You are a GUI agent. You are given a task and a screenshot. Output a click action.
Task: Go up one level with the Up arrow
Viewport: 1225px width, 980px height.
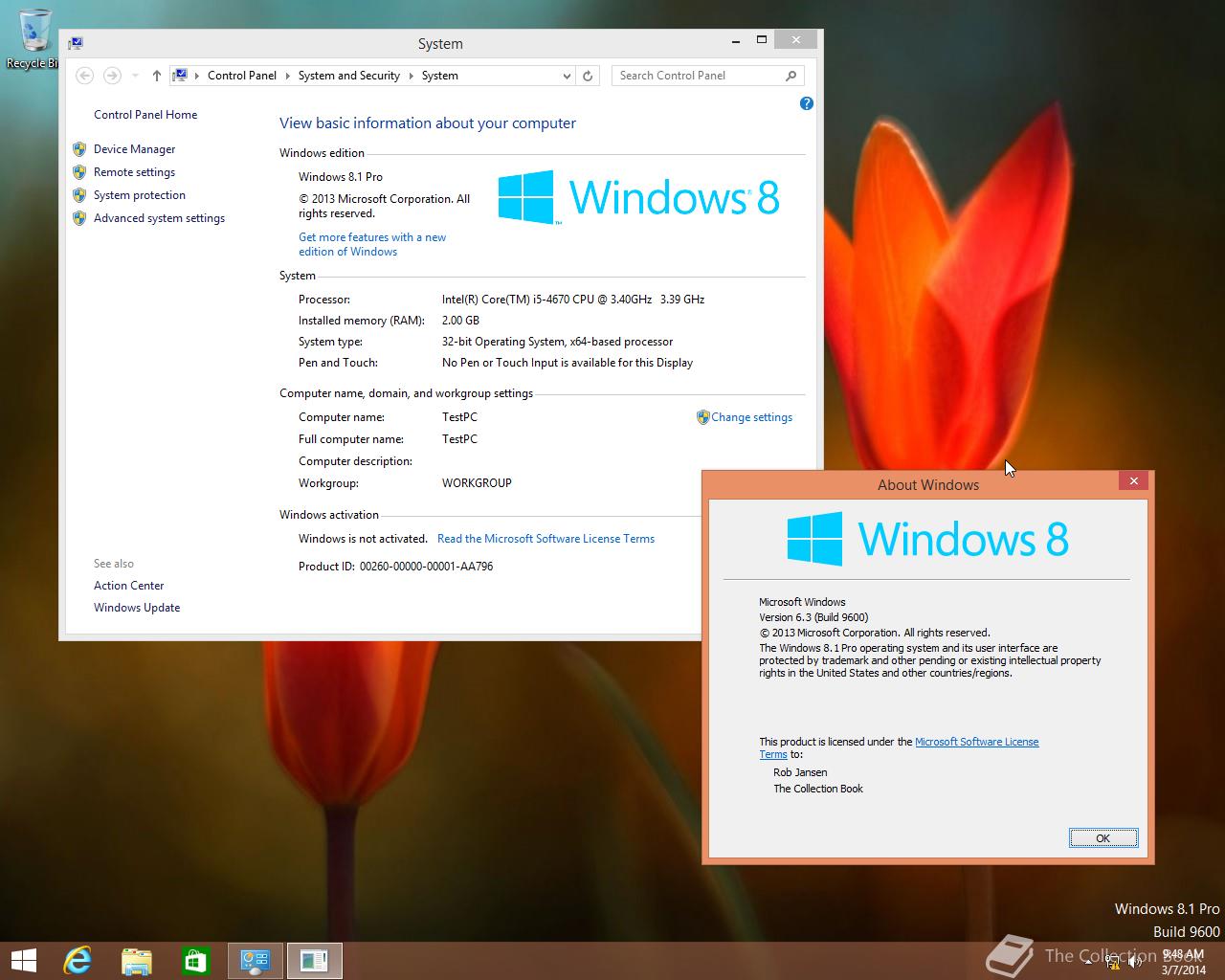point(156,76)
